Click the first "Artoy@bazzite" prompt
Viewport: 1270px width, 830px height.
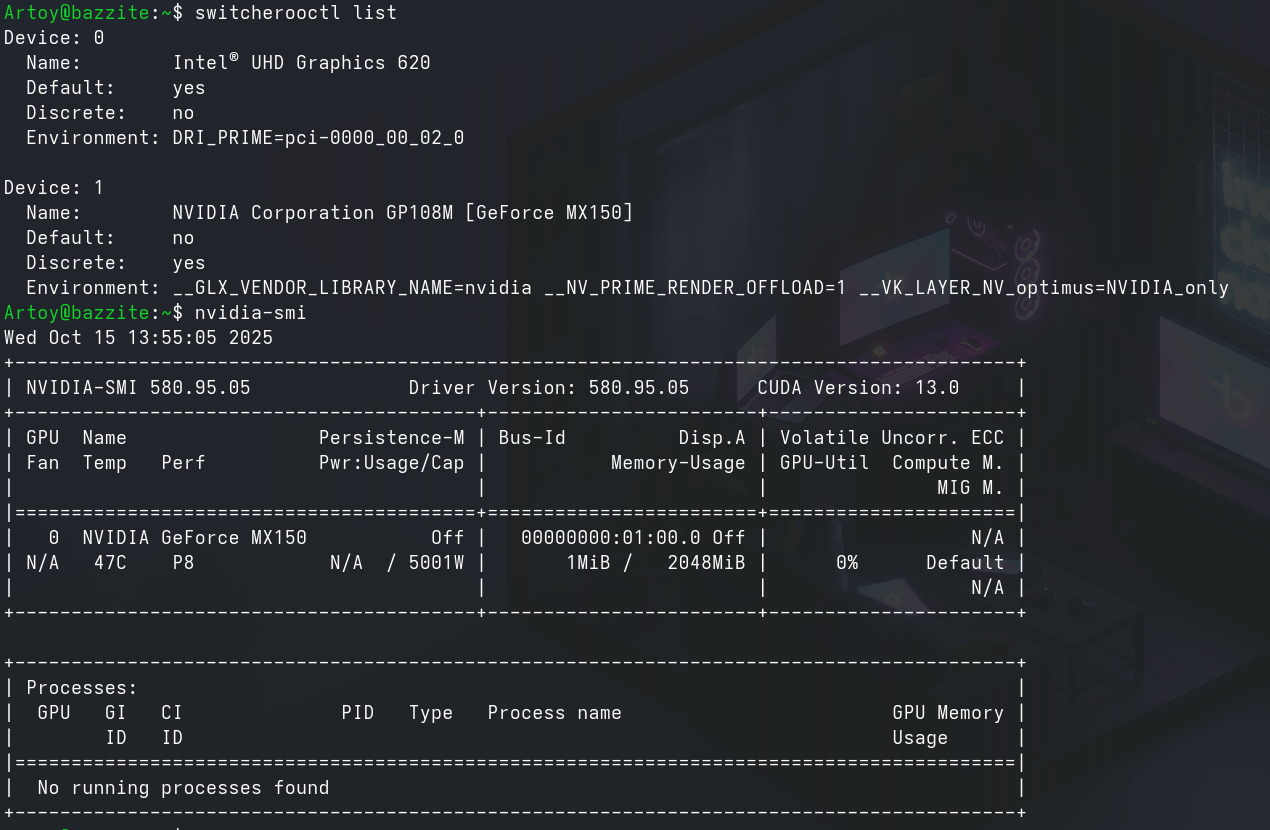(x=77, y=13)
